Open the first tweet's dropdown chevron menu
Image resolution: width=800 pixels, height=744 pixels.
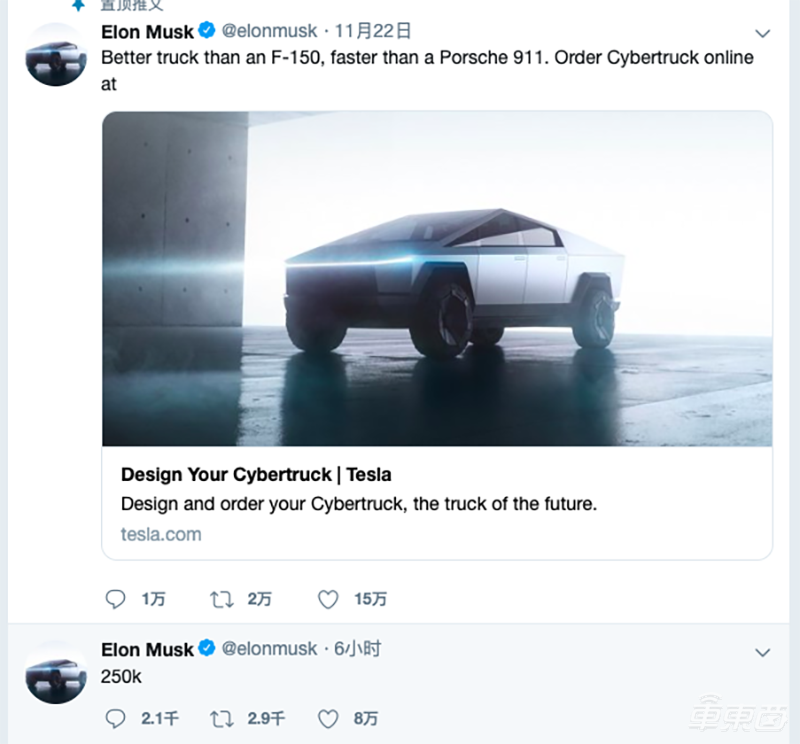pos(763,33)
